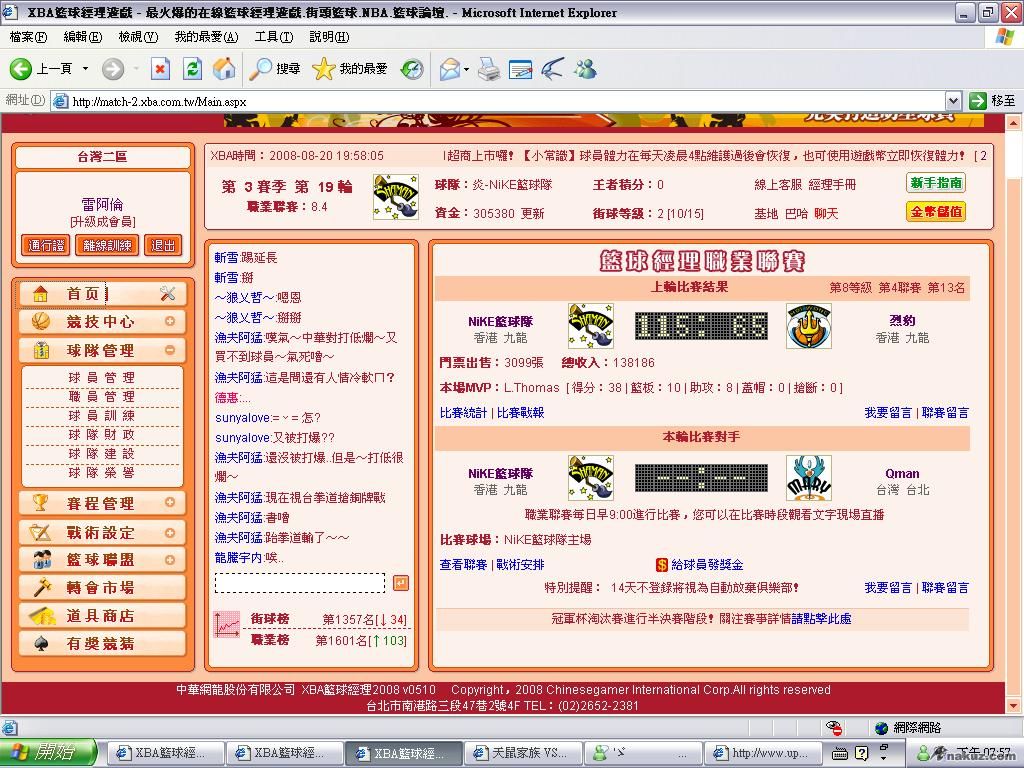Click the 烈豹 opponent team logo
The height and width of the screenshot is (768, 1024).
click(808, 326)
